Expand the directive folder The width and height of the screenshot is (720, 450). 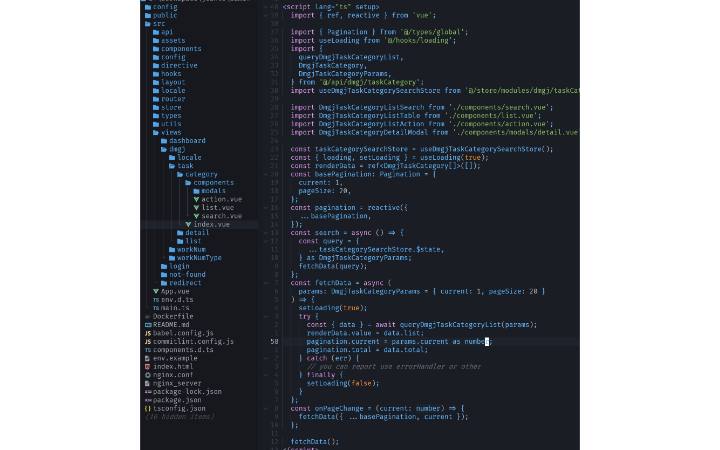tap(156, 66)
